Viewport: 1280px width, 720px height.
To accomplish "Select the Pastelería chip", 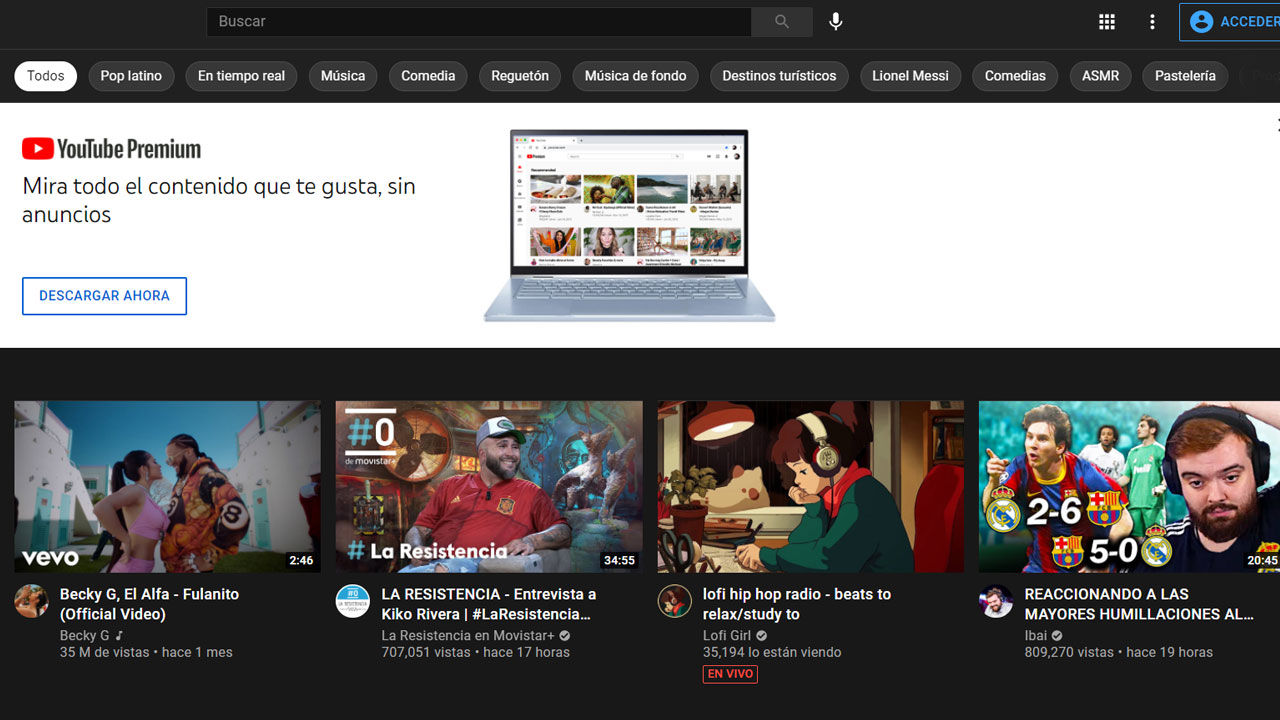I will click(1185, 76).
